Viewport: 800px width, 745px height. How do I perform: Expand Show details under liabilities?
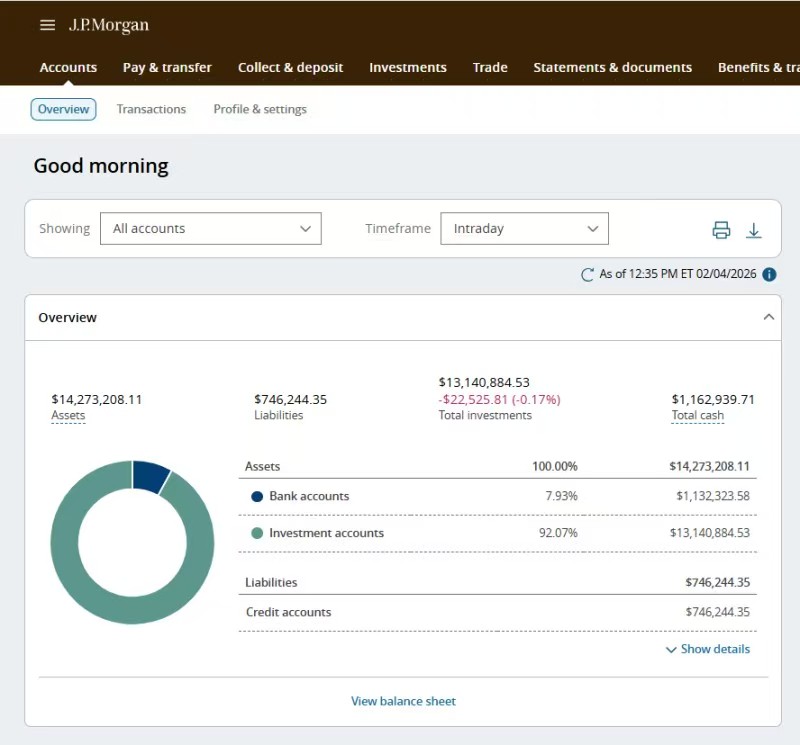(x=707, y=649)
